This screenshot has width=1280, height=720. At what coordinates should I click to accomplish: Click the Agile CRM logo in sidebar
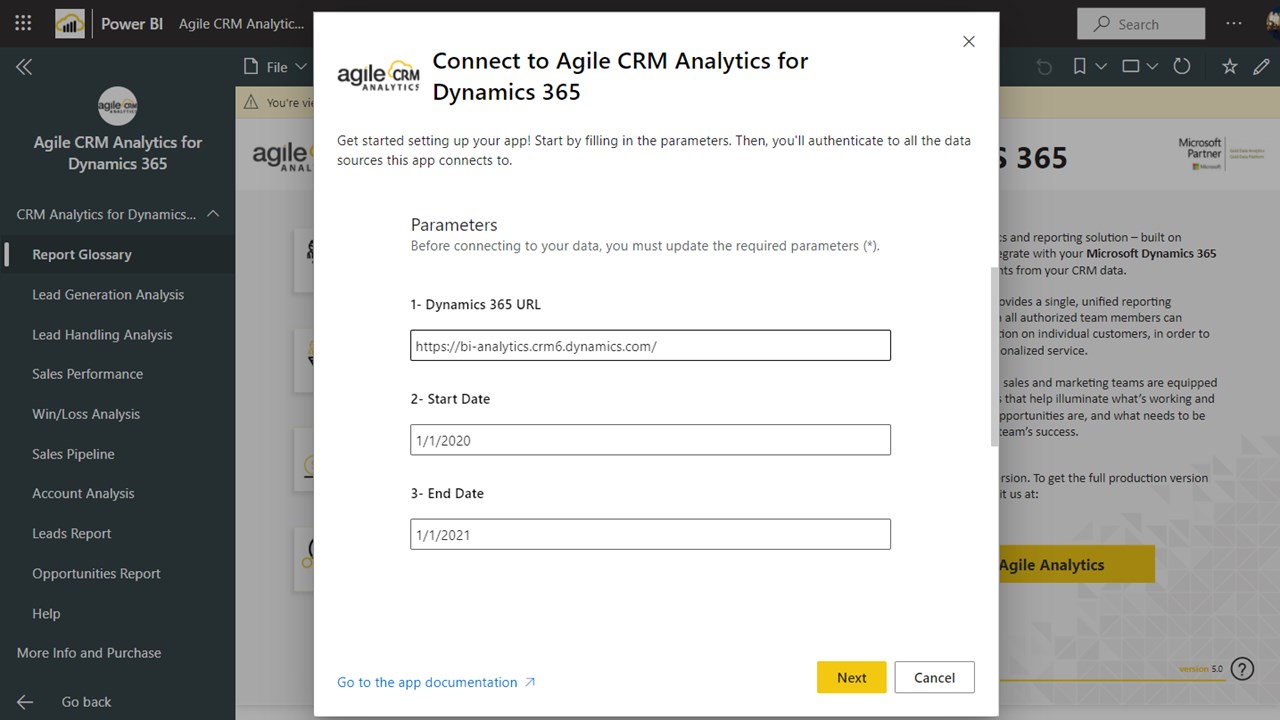click(x=118, y=106)
